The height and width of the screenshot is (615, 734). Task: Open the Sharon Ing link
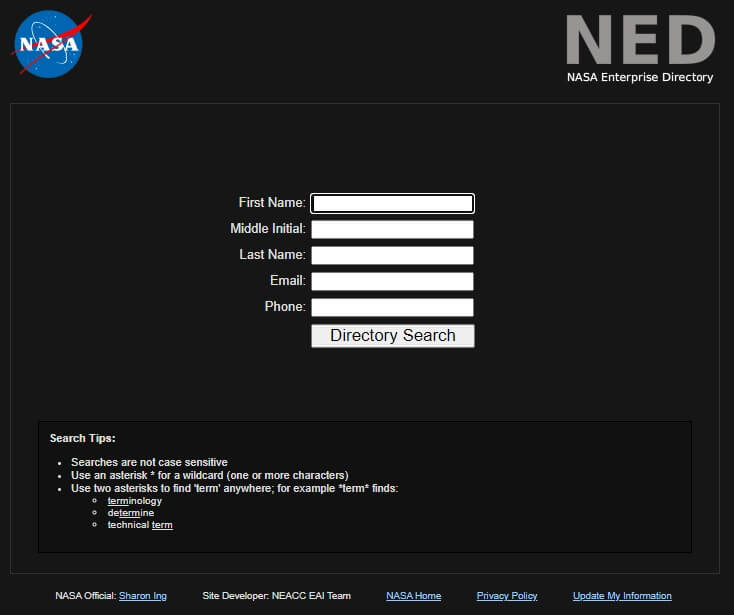(142, 596)
